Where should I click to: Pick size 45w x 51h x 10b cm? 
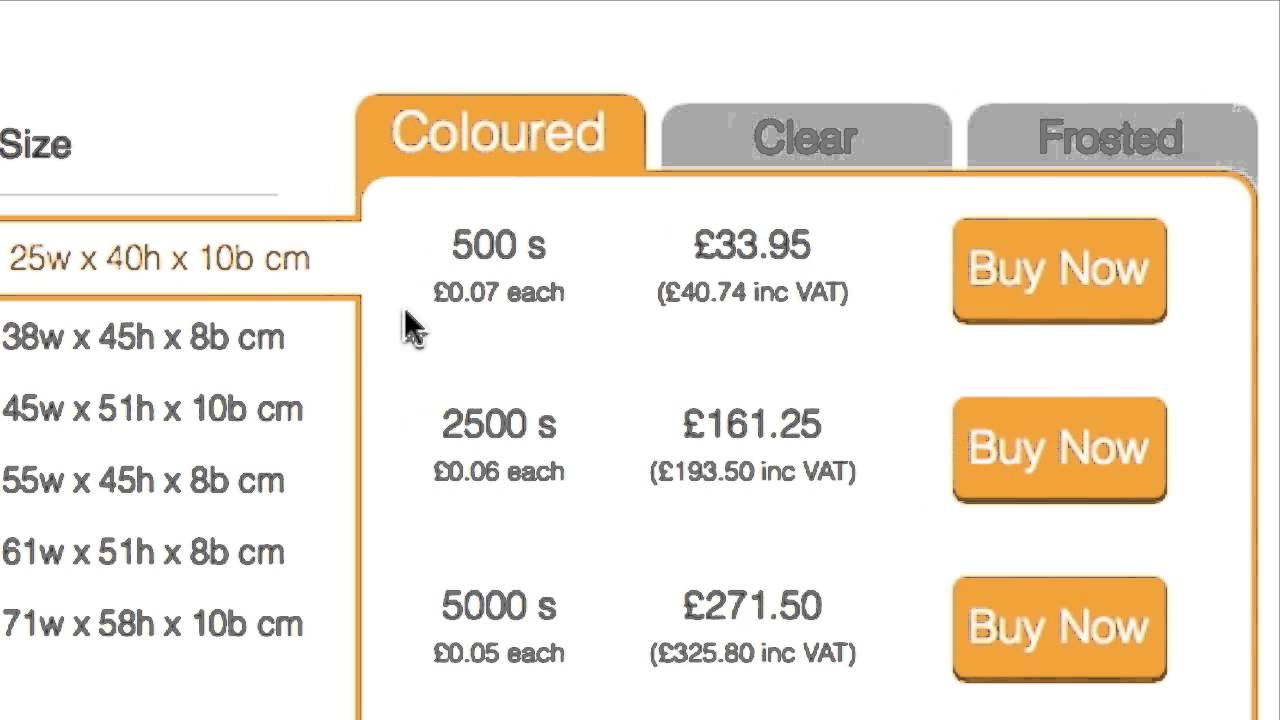coord(152,410)
